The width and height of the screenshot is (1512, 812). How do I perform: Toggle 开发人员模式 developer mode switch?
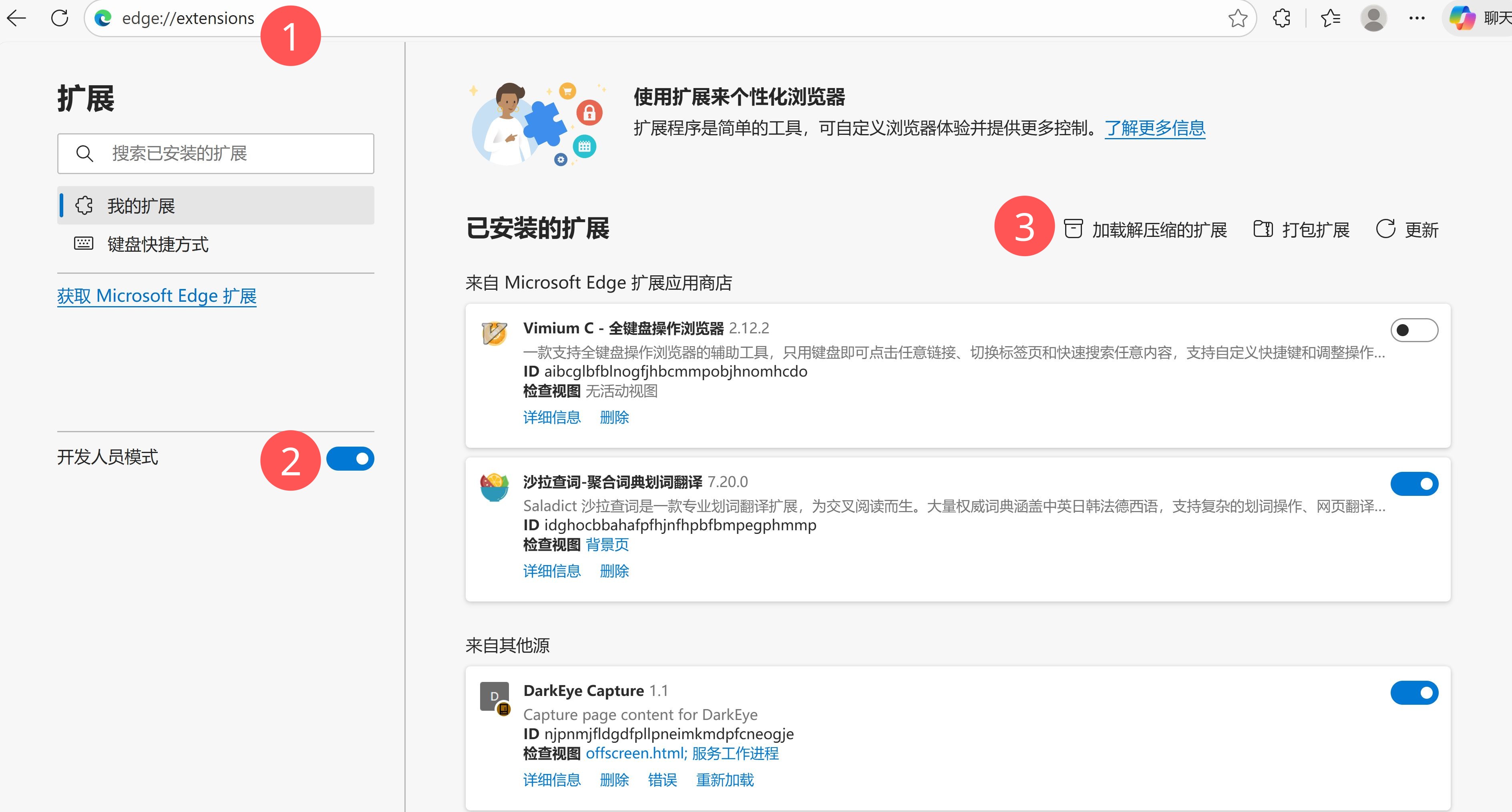(x=350, y=459)
